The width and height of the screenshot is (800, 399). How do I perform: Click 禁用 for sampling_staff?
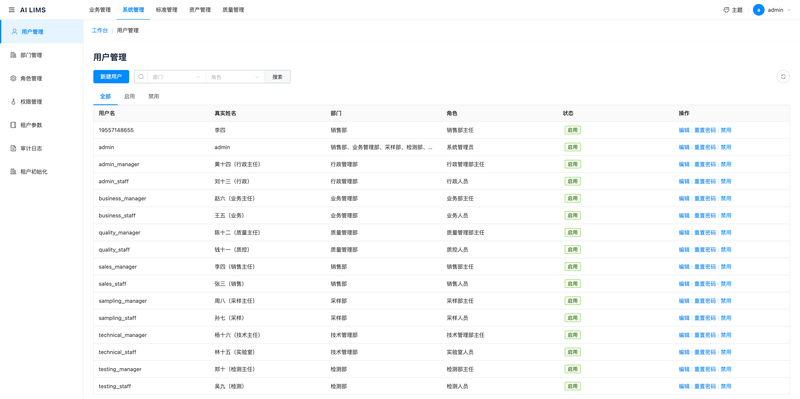tap(726, 318)
